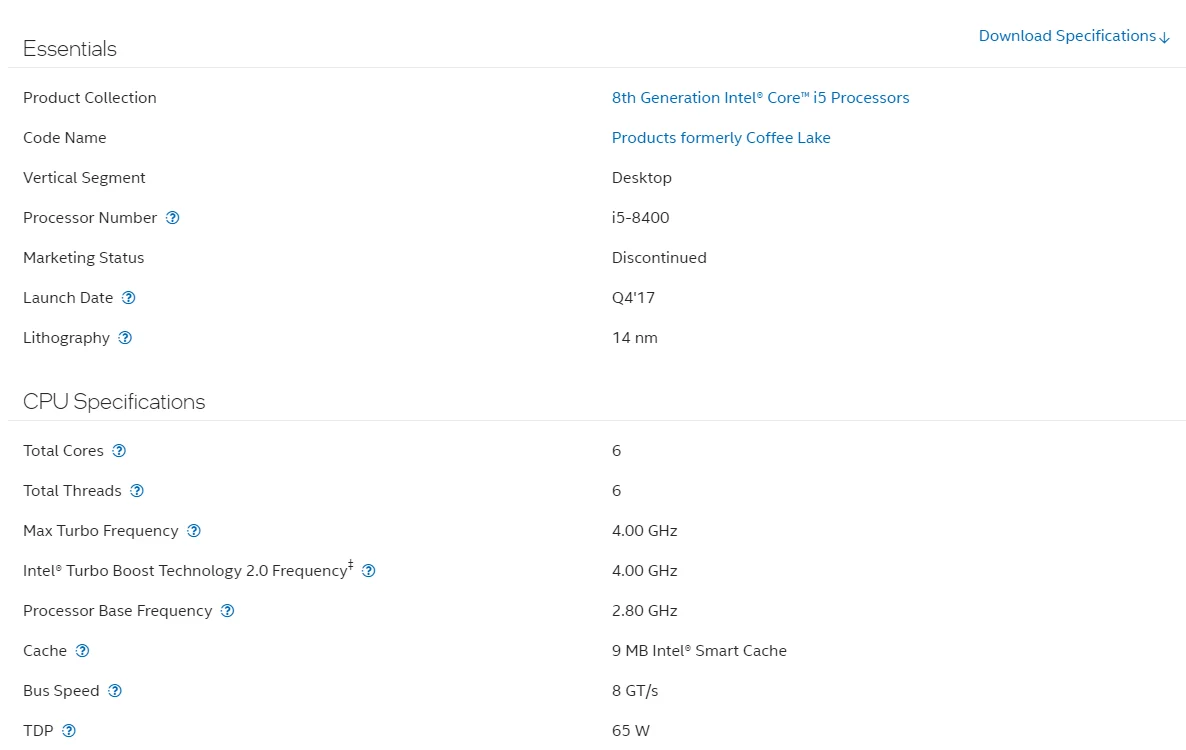The width and height of the screenshot is (1186, 750).
Task: Open the Total Threads help icon
Action: click(137, 491)
